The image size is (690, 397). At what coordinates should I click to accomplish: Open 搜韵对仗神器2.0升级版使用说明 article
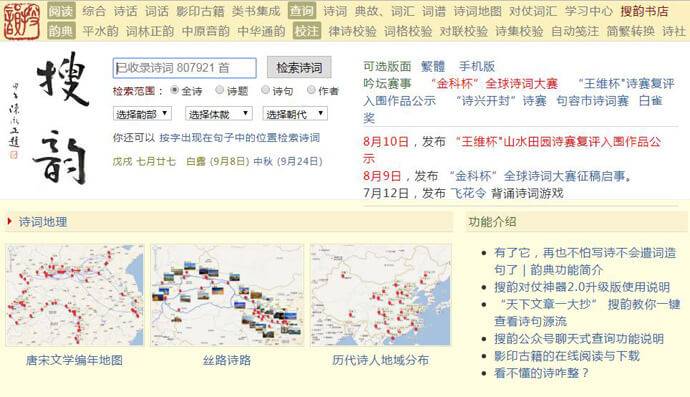pos(582,287)
